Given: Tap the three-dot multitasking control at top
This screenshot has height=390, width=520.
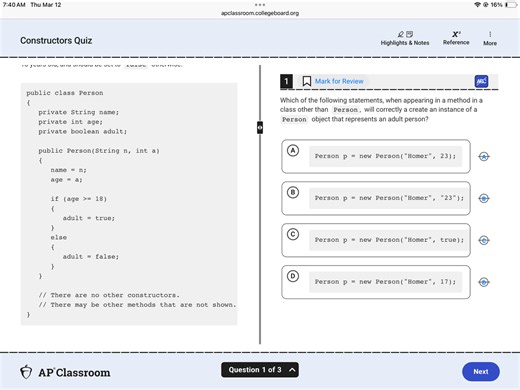Looking at the screenshot, I should coord(260,5).
